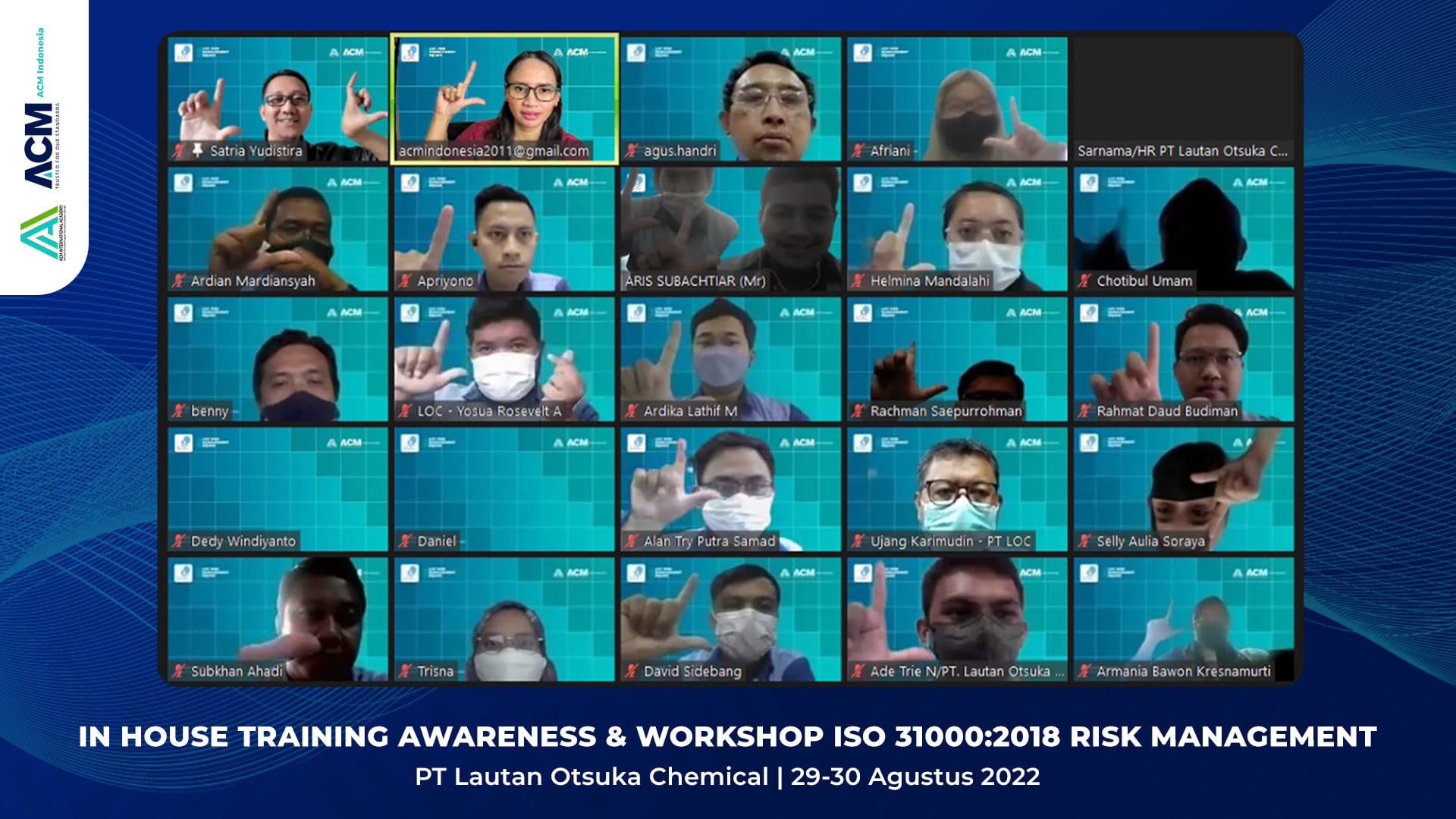Click muted mic icon next to benny
This screenshot has height=819, width=1456.
[179, 411]
